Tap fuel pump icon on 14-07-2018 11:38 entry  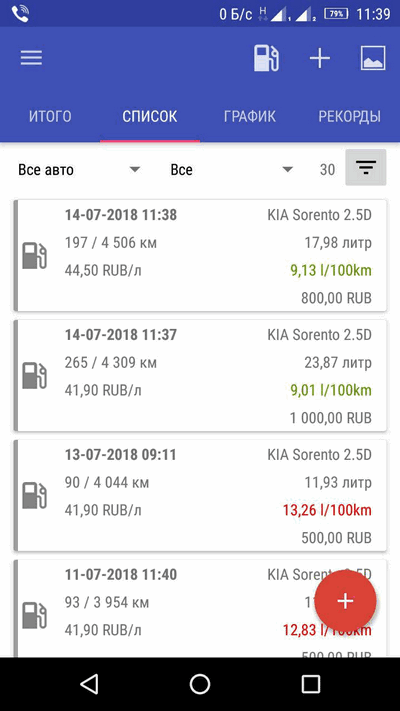34,256
